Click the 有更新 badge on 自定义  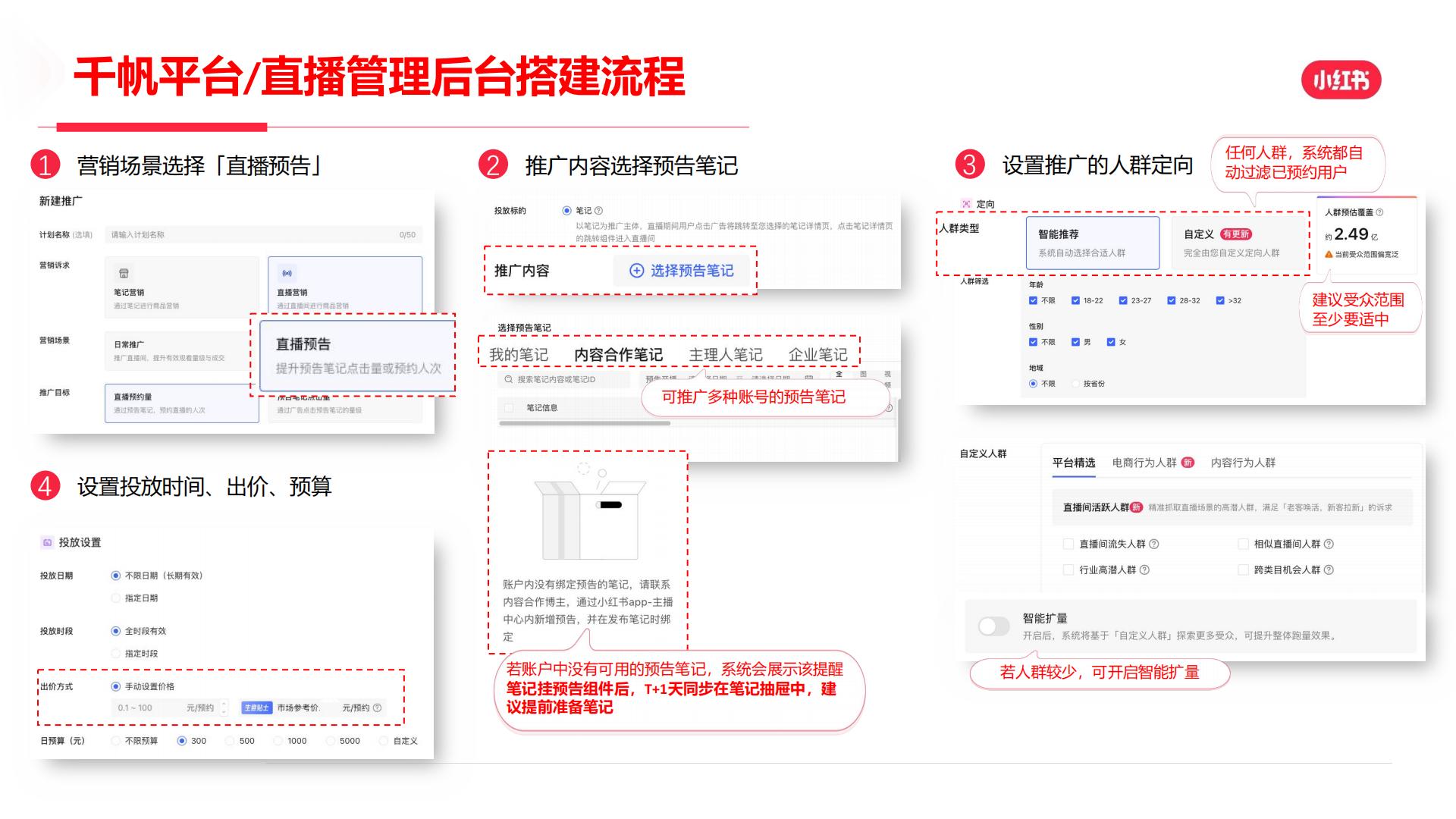[1236, 234]
